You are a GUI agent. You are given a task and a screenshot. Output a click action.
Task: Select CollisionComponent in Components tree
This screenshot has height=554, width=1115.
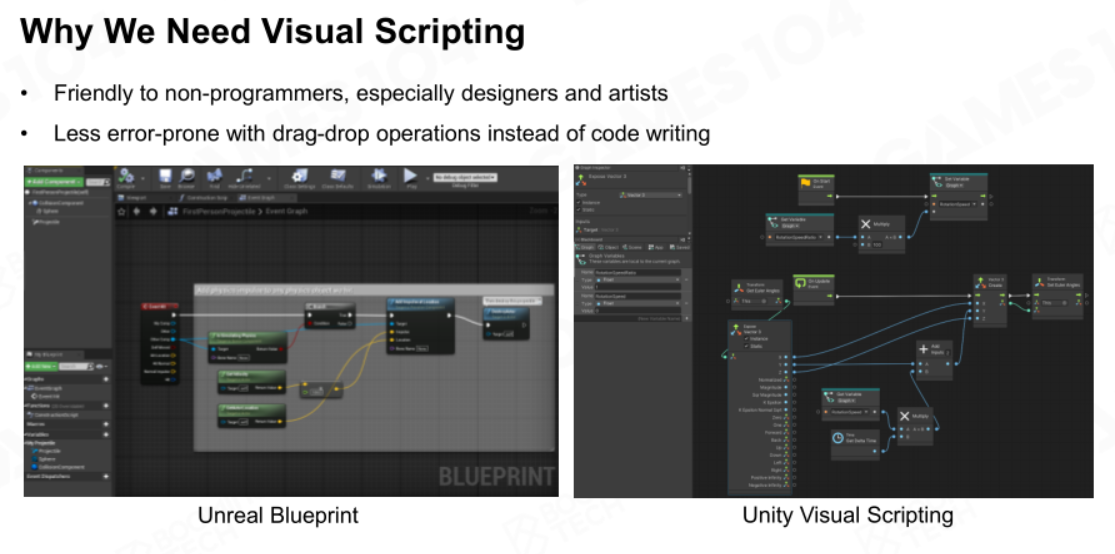(60, 203)
